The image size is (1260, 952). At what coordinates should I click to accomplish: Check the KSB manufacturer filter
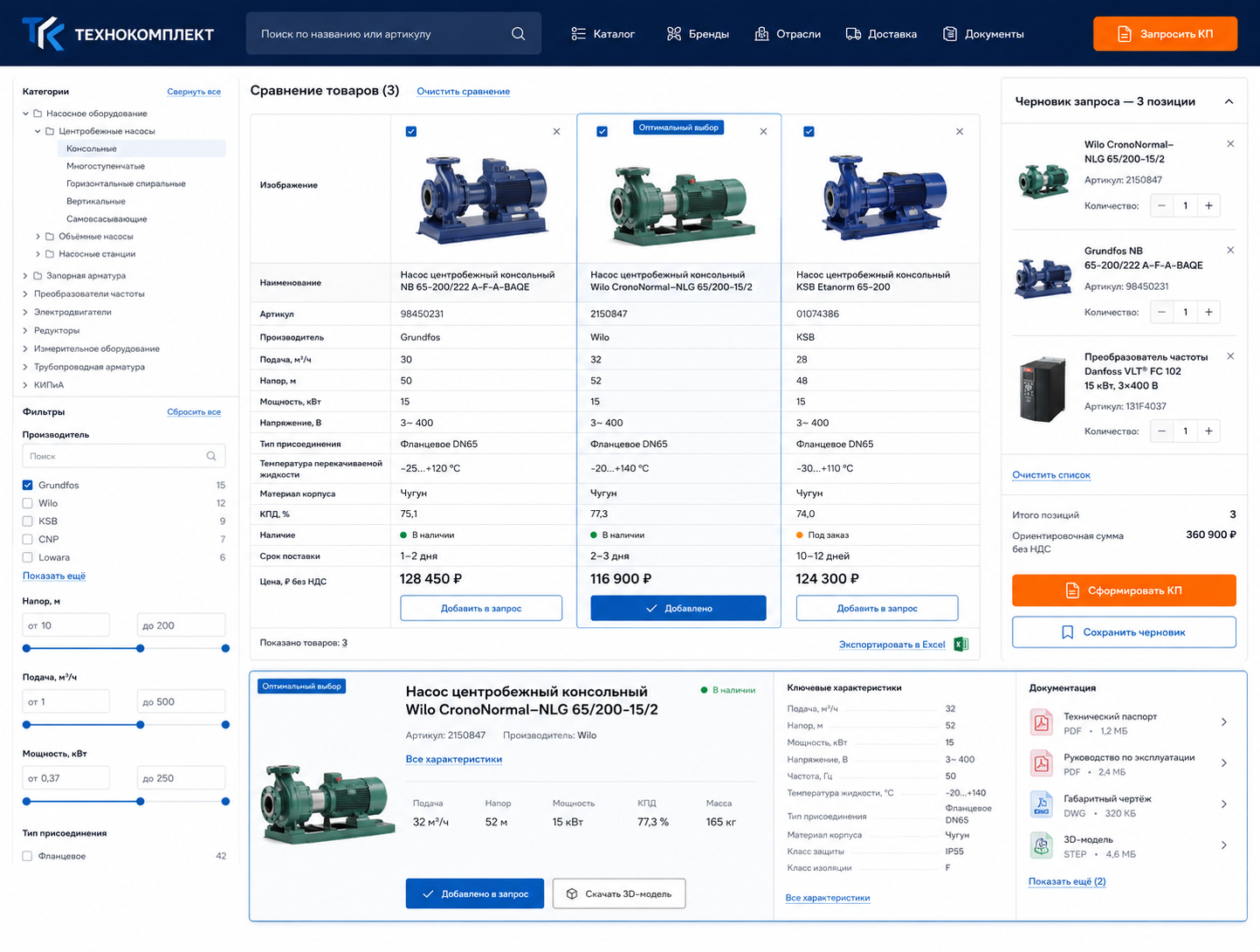(x=28, y=521)
